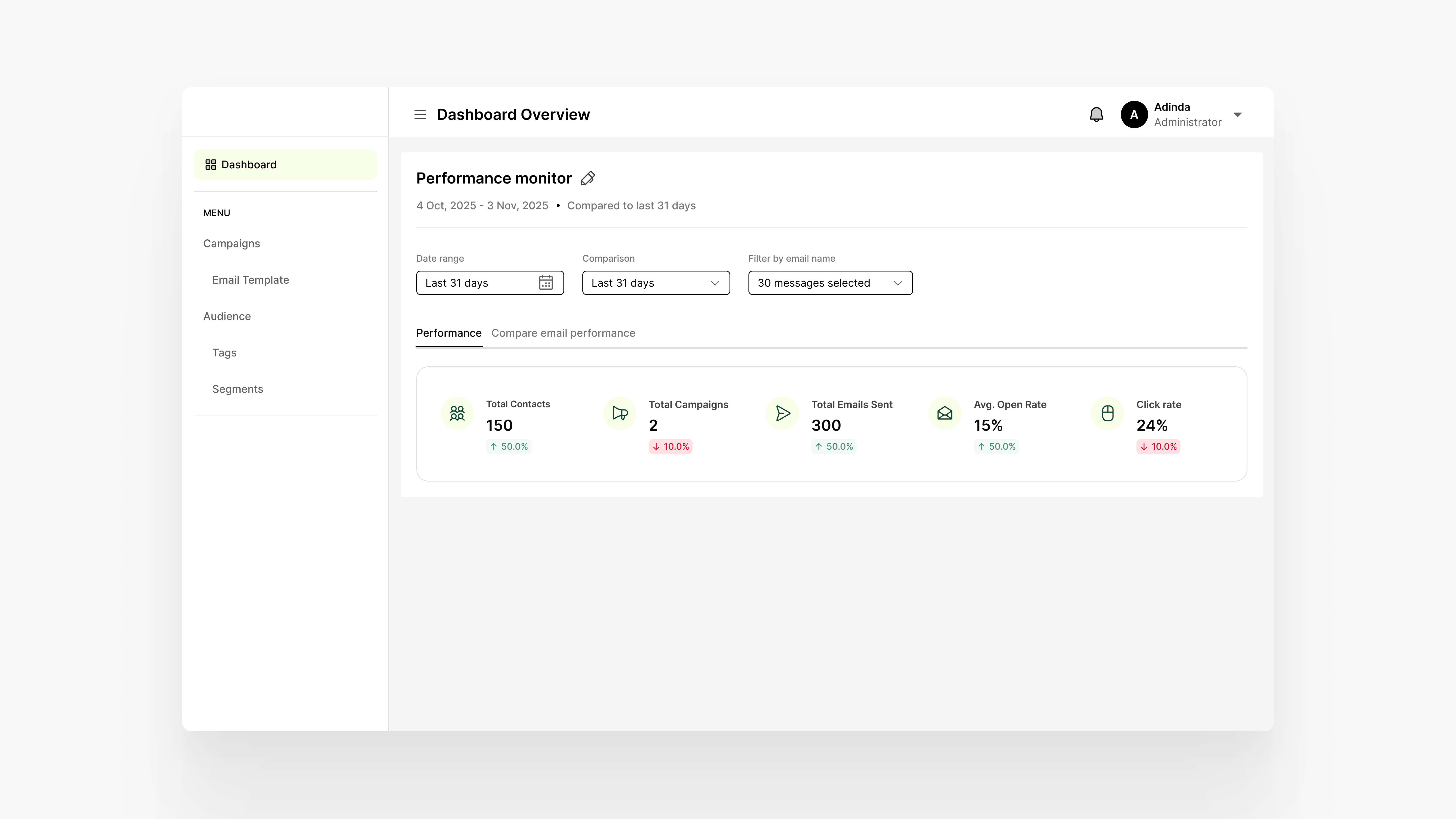
Task: Click the Dashboard grid icon in sidebar
Action: (x=211, y=165)
